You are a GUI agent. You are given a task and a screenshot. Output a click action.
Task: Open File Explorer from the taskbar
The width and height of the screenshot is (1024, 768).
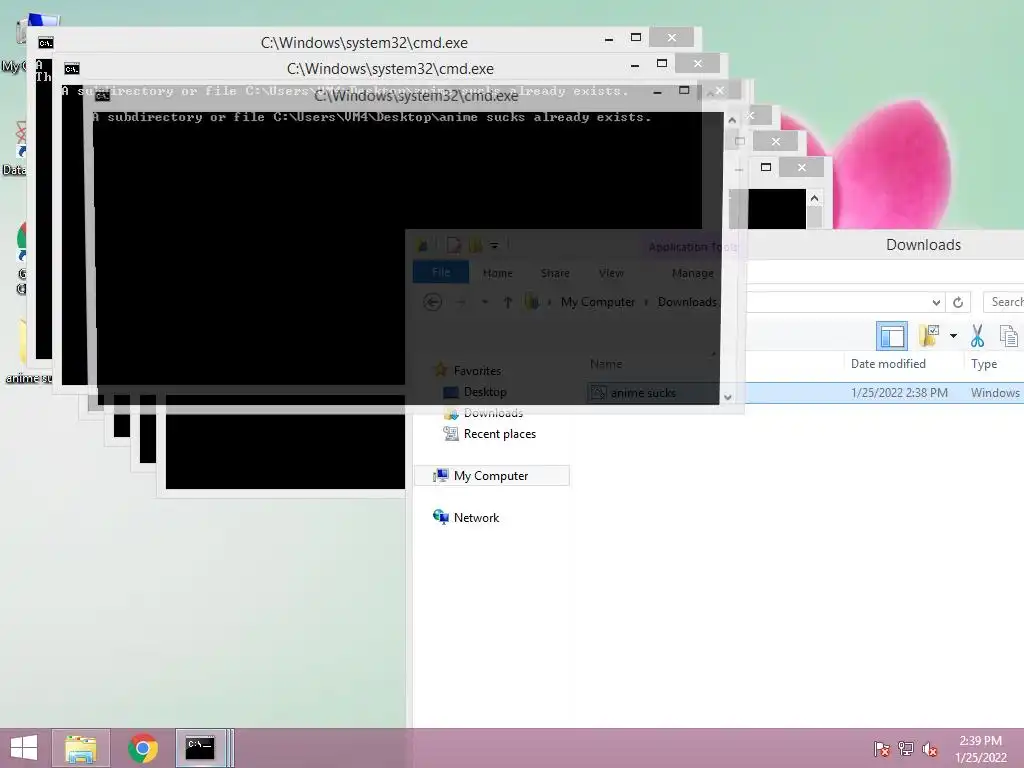(x=81, y=748)
